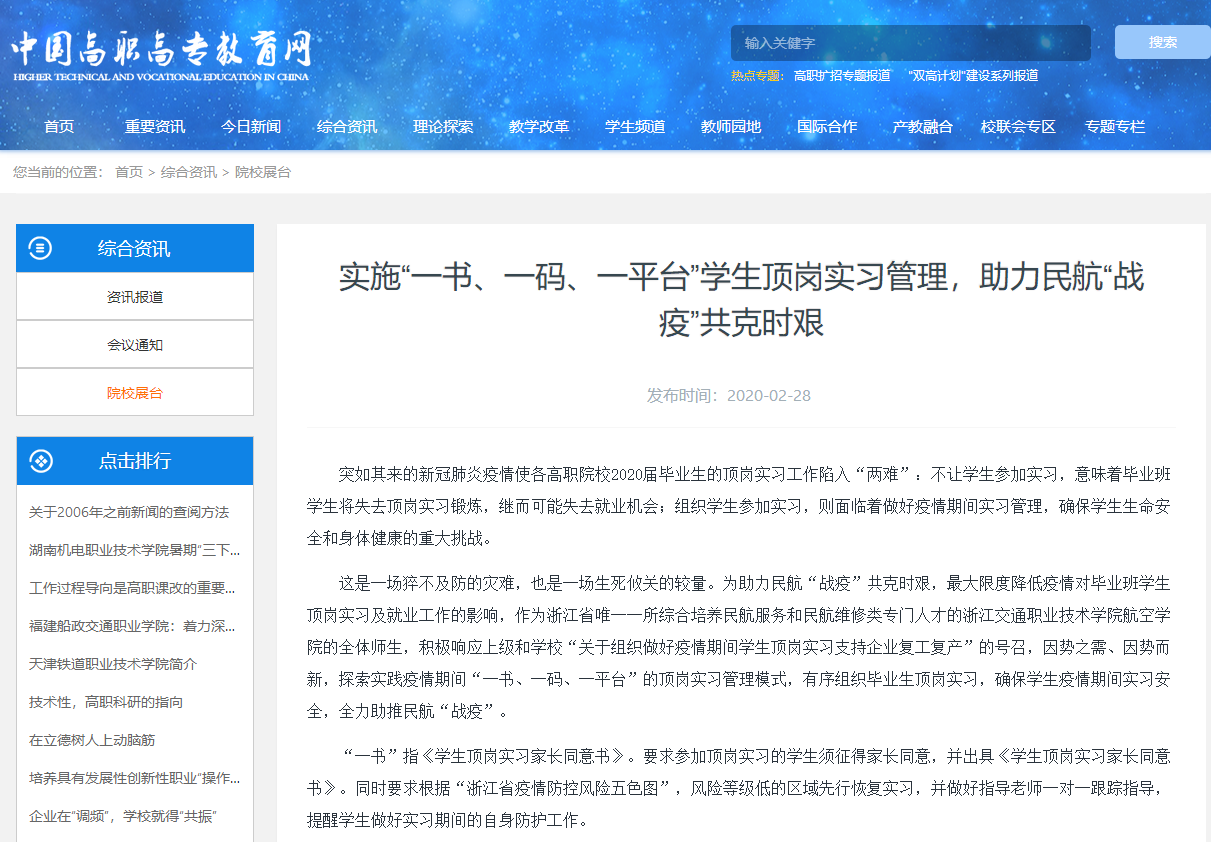1211x842 pixels.
Task: Open the 重要资讯 navigation menu item
Action: coord(155,127)
